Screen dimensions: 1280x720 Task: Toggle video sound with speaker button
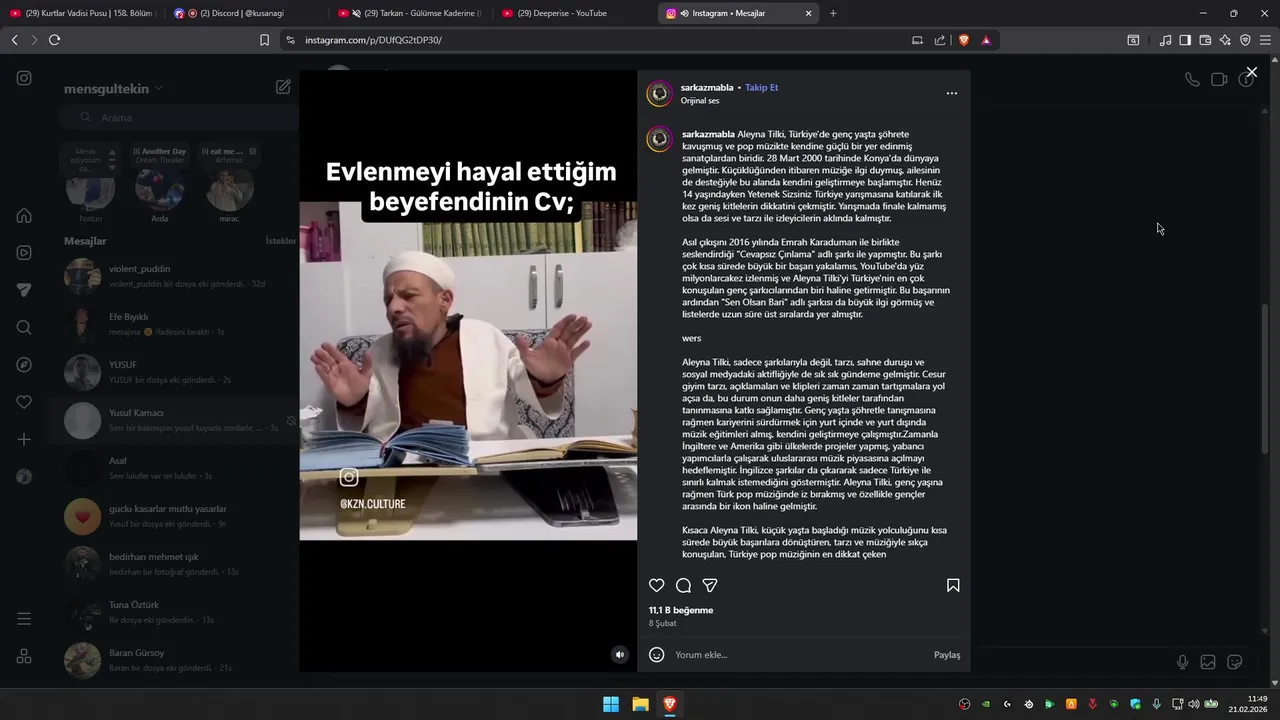(620, 654)
